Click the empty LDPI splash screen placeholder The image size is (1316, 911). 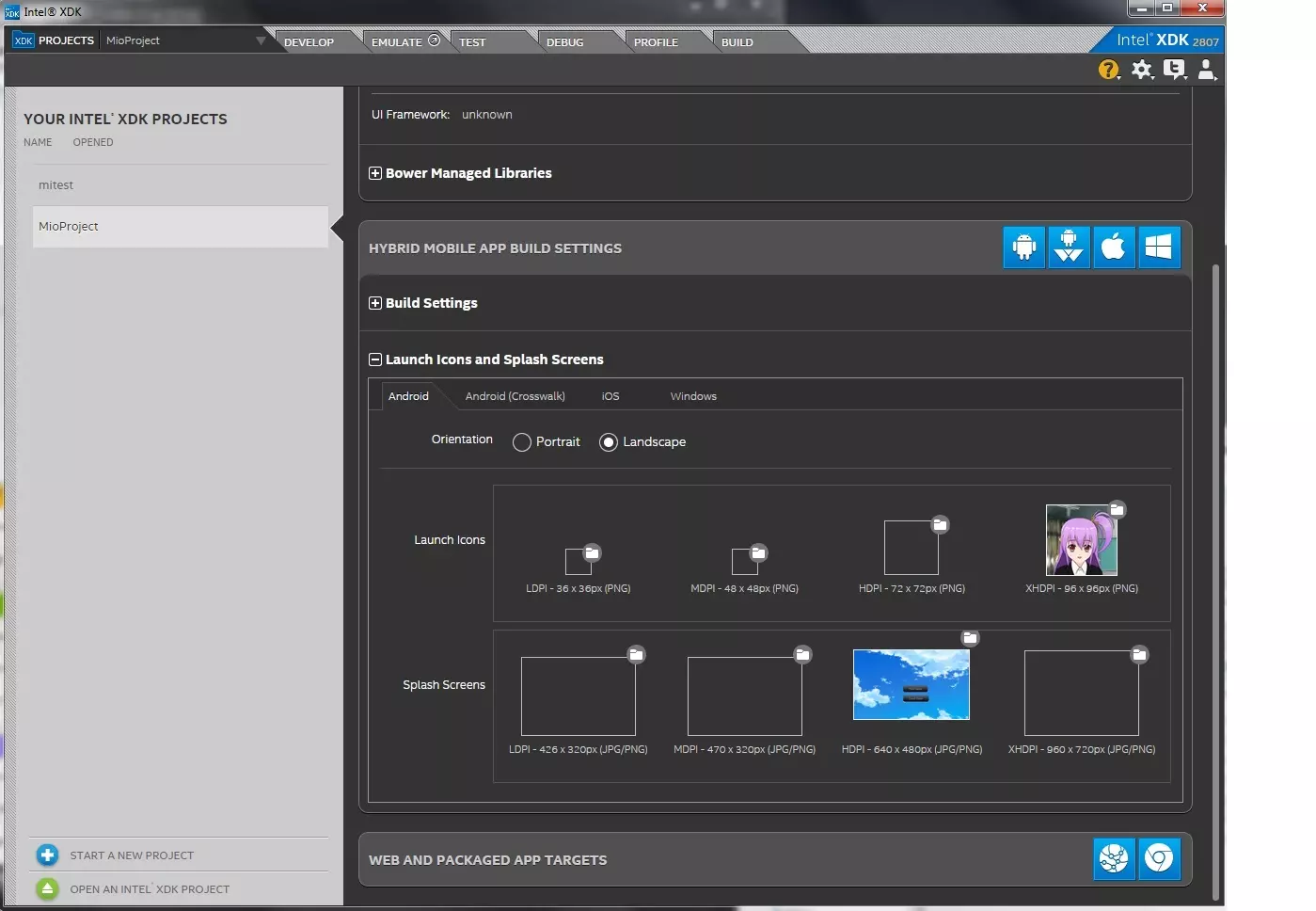coord(579,696)
